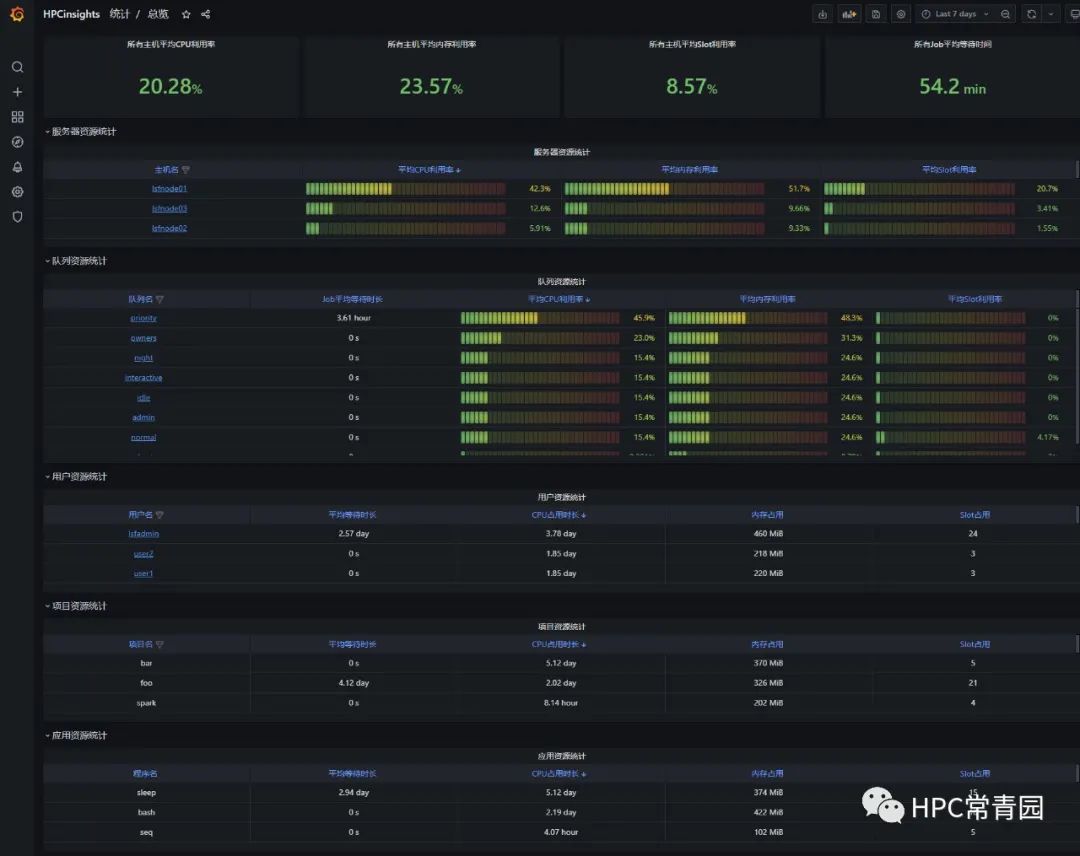Screen dimensions: 1080x856
Task: Open dashboard settings cog in top toolbar
Action: (x=901, y=14)
